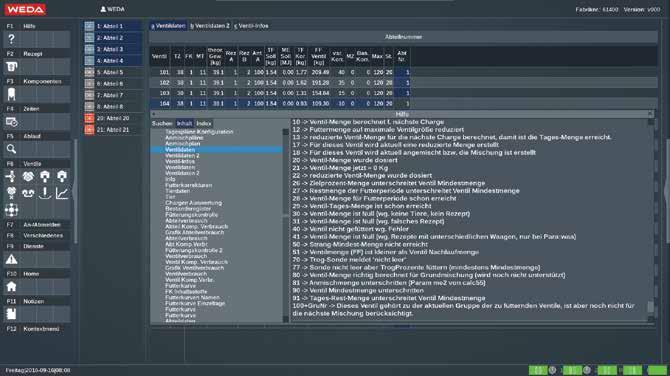670x376 pixels.
Task: Go home via the house icon
Action: pos(12,286)
